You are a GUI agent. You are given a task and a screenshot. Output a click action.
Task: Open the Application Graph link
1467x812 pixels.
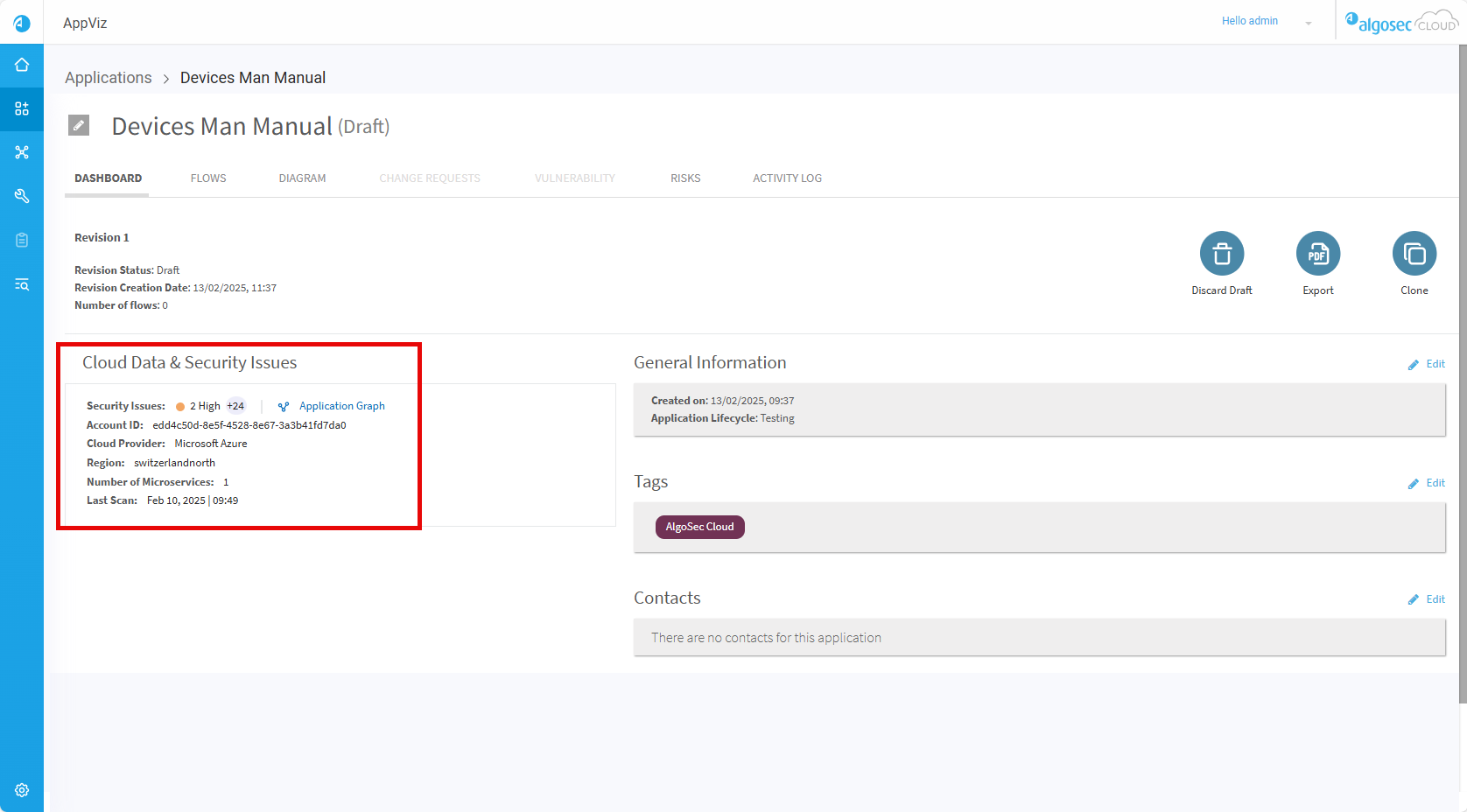[341, 406]
